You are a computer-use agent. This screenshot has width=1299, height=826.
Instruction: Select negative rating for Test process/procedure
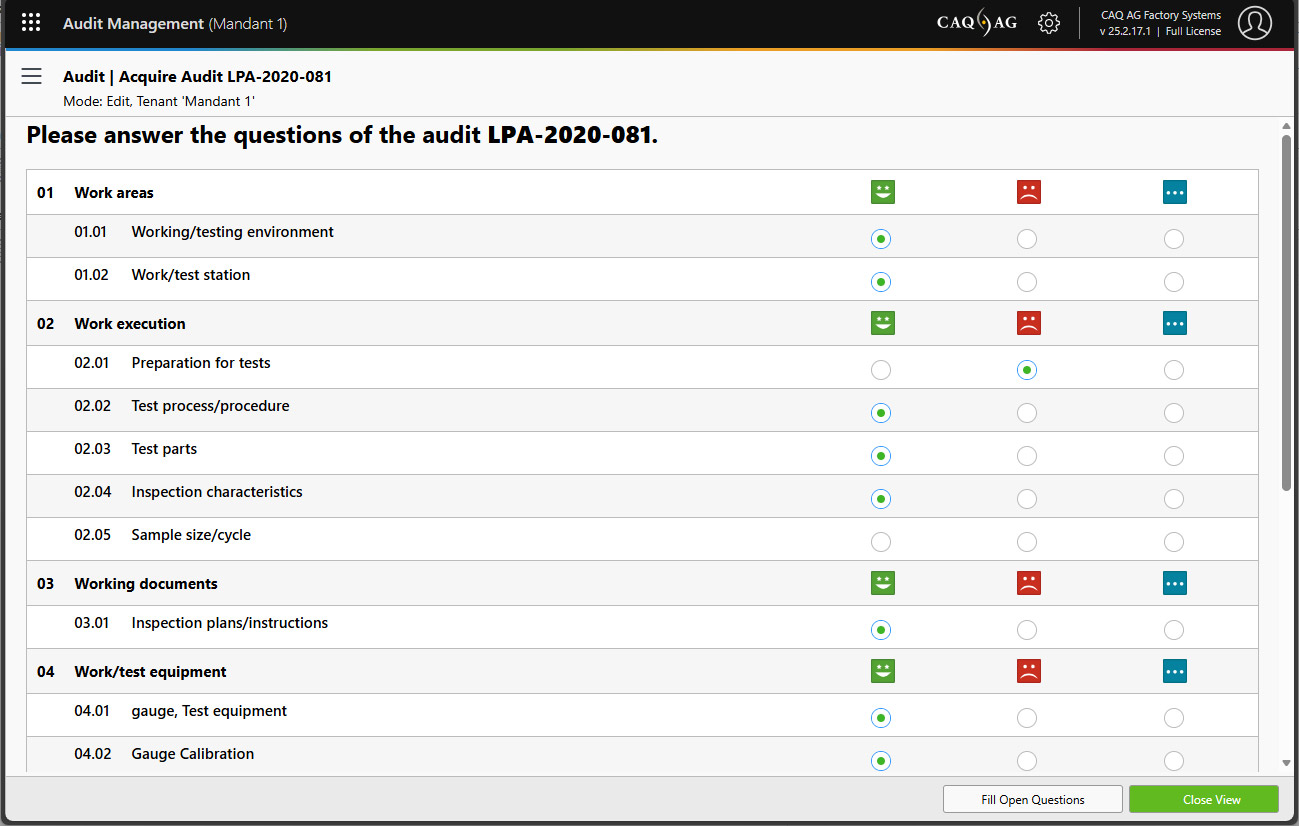pos(1027,413)
